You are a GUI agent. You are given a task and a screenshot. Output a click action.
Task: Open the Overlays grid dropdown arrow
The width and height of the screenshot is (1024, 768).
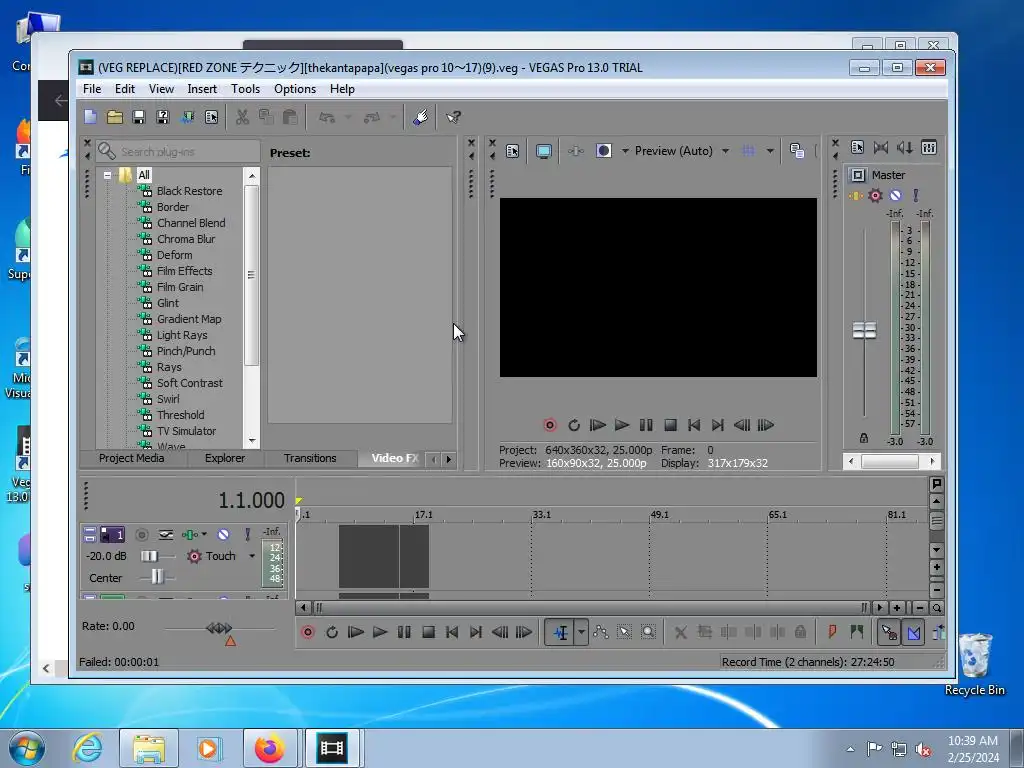[770, 151]
